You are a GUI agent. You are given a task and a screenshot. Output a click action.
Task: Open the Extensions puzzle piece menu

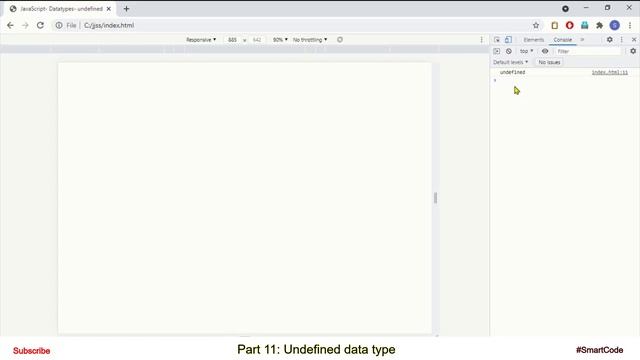tap(599, 25)
